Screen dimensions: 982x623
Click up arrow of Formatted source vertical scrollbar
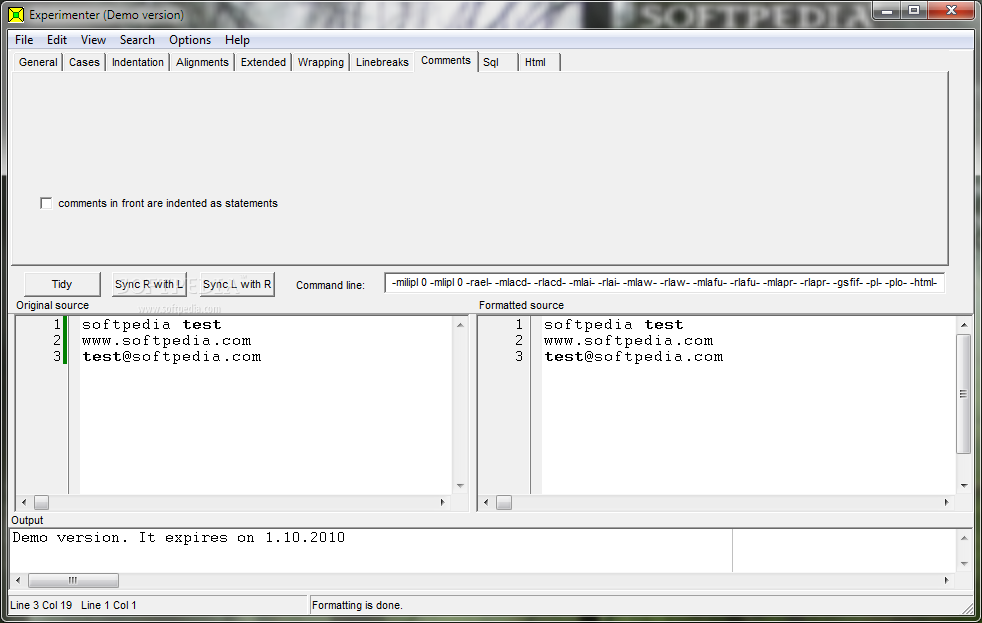tap(964, 324)
